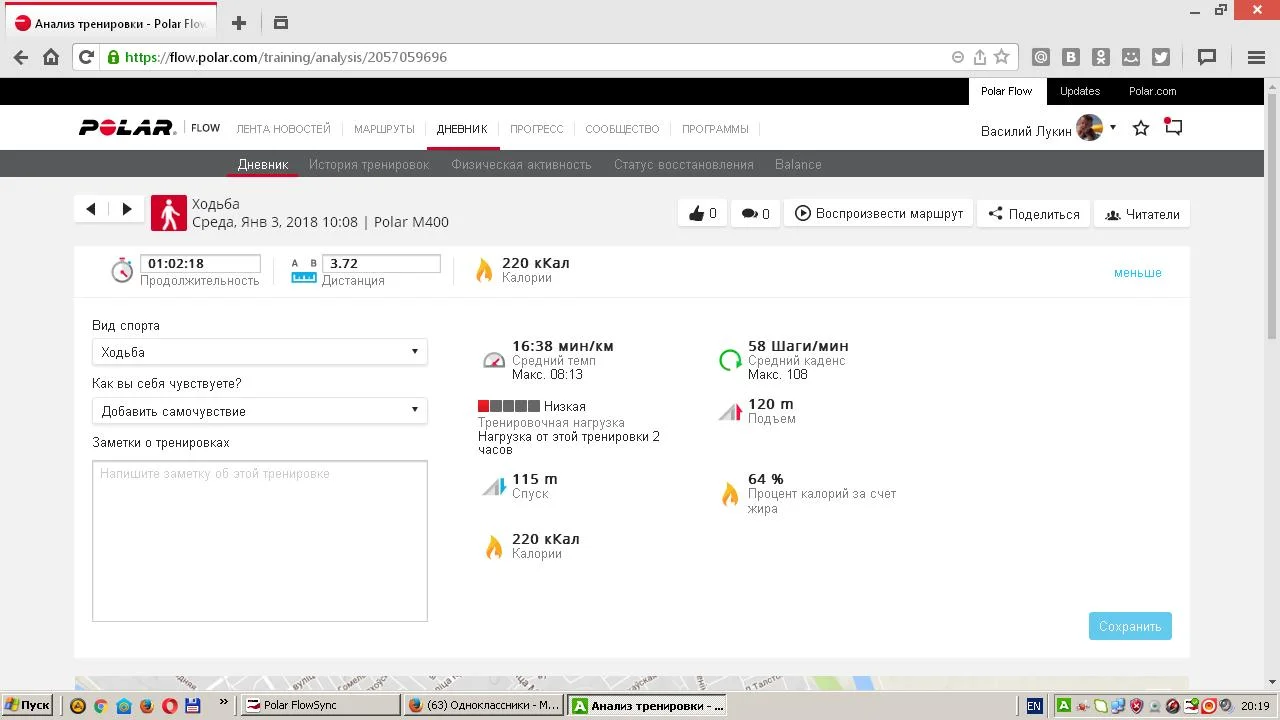Open Программы menu
1280x720 pixels.
pos(715,129)
